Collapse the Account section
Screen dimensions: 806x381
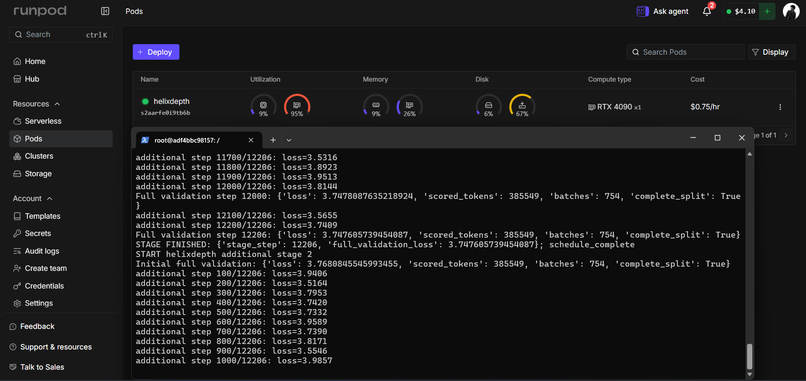33,198
